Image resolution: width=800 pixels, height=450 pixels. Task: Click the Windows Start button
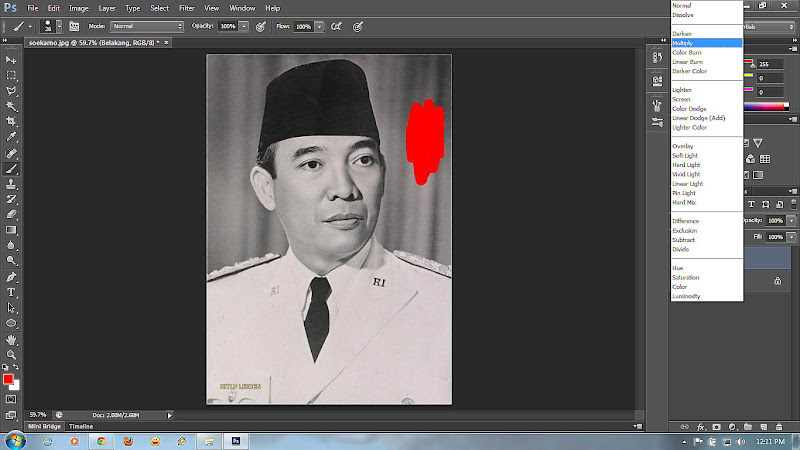coord(15,441)
